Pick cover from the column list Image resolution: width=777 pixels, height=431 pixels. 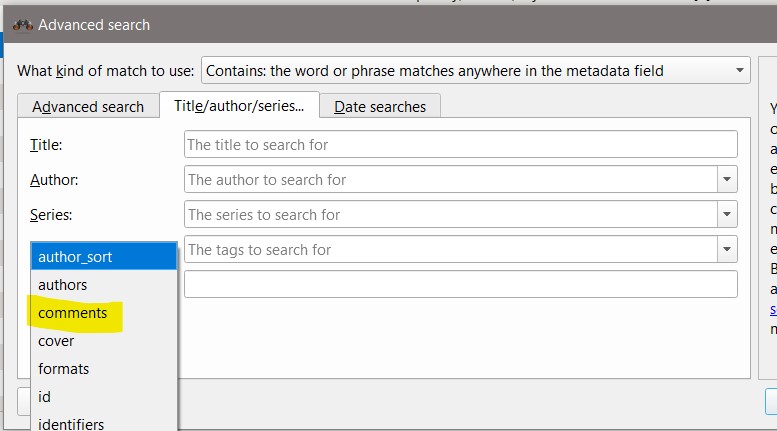pos(56,341)
